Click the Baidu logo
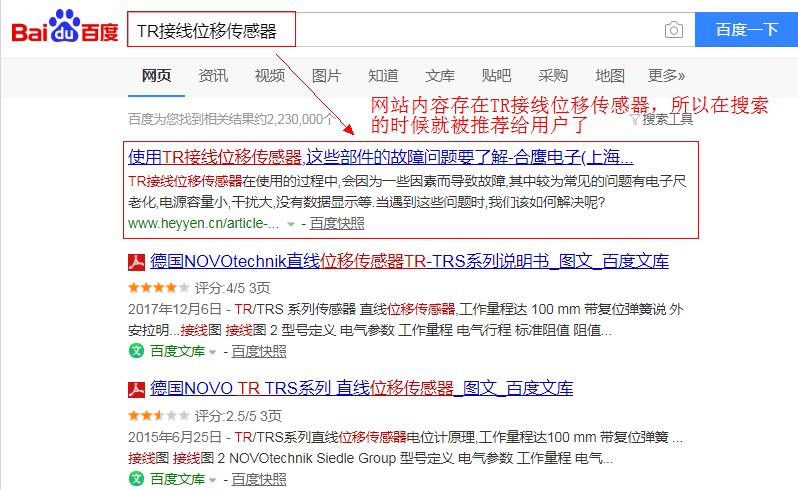798x490 pixels. click(62, 28)
